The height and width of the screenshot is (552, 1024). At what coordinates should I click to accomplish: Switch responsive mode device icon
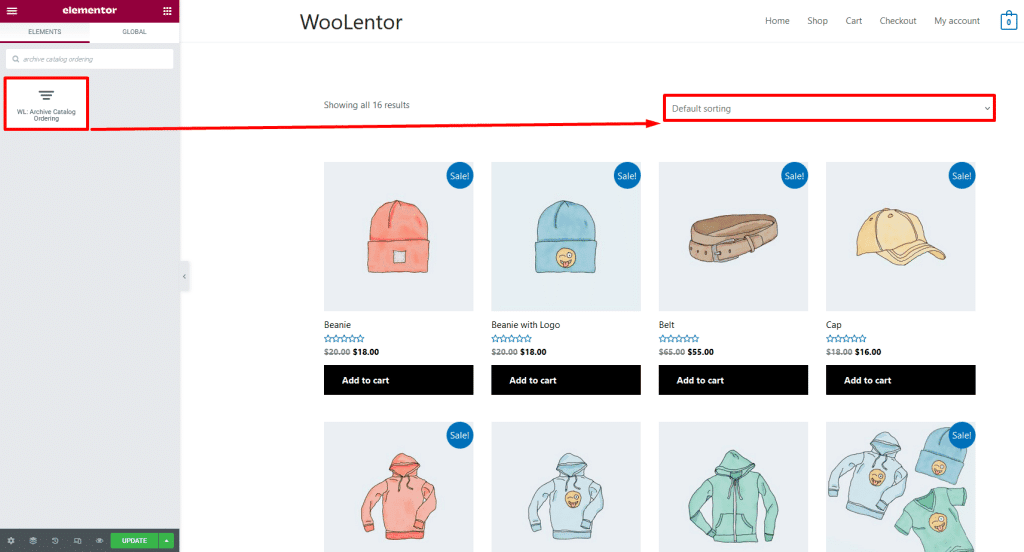[x=77, y=541]
